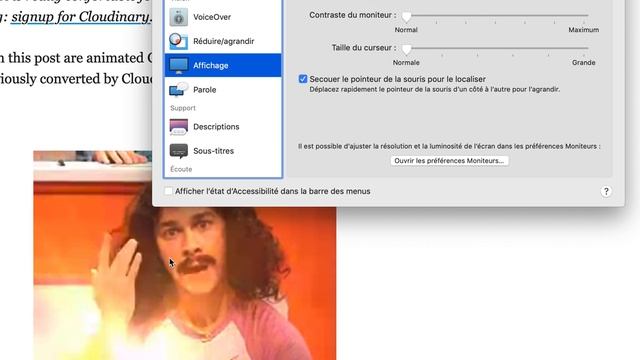The image size is (640, 360).
Task: Follow the signup for Cloudinary link
Action: 81,17
